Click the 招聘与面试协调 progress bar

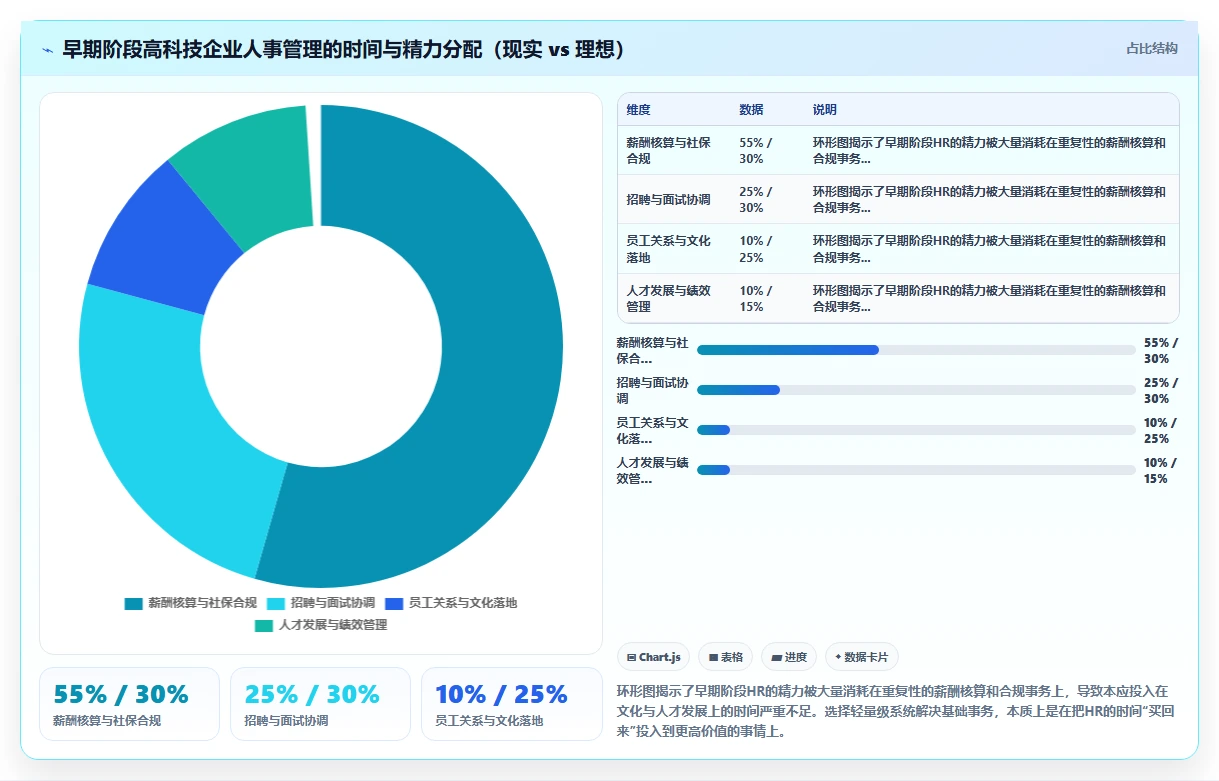coord(915,390)
